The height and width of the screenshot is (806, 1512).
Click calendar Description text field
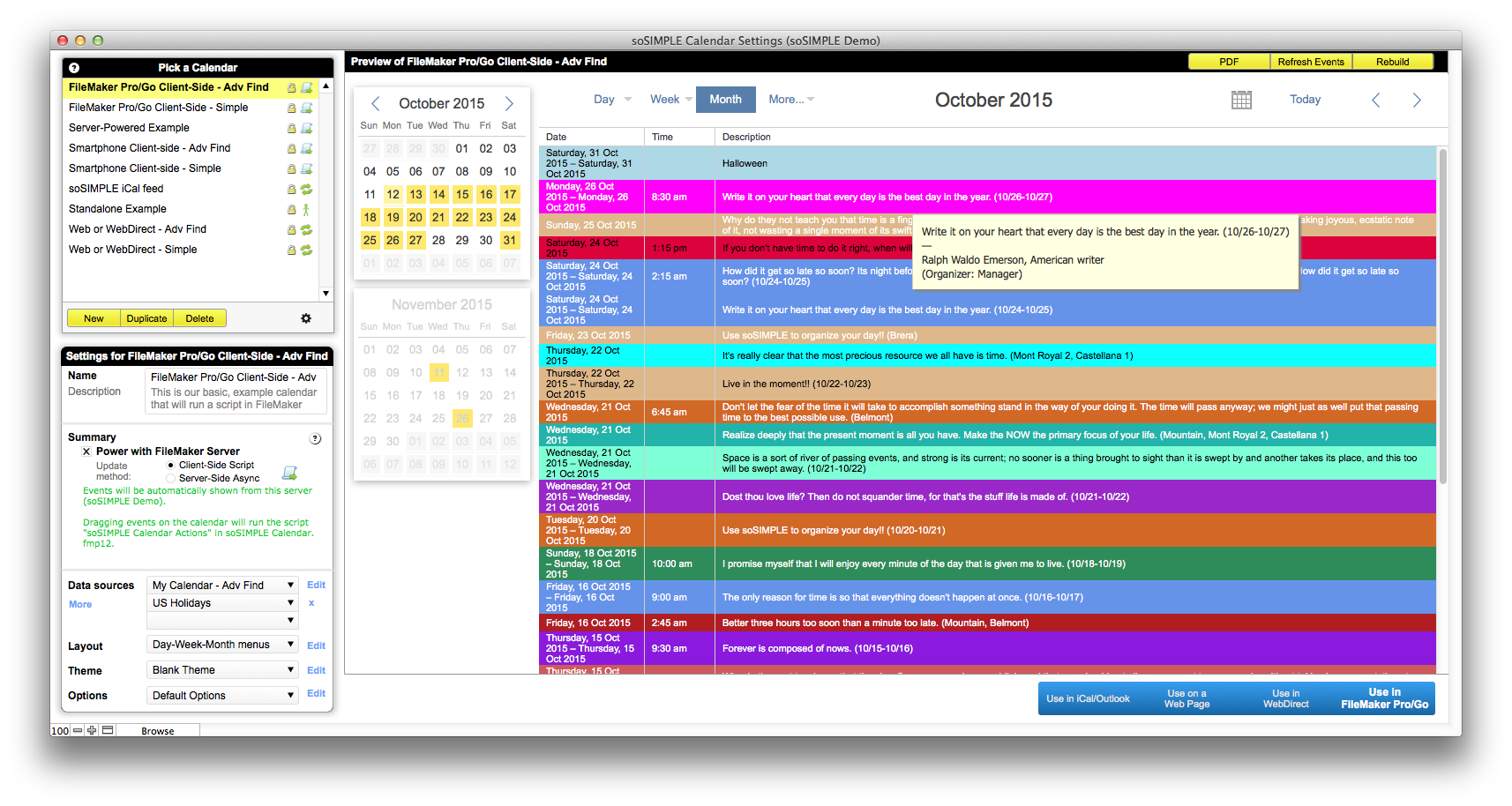click(x=236, y=399)
